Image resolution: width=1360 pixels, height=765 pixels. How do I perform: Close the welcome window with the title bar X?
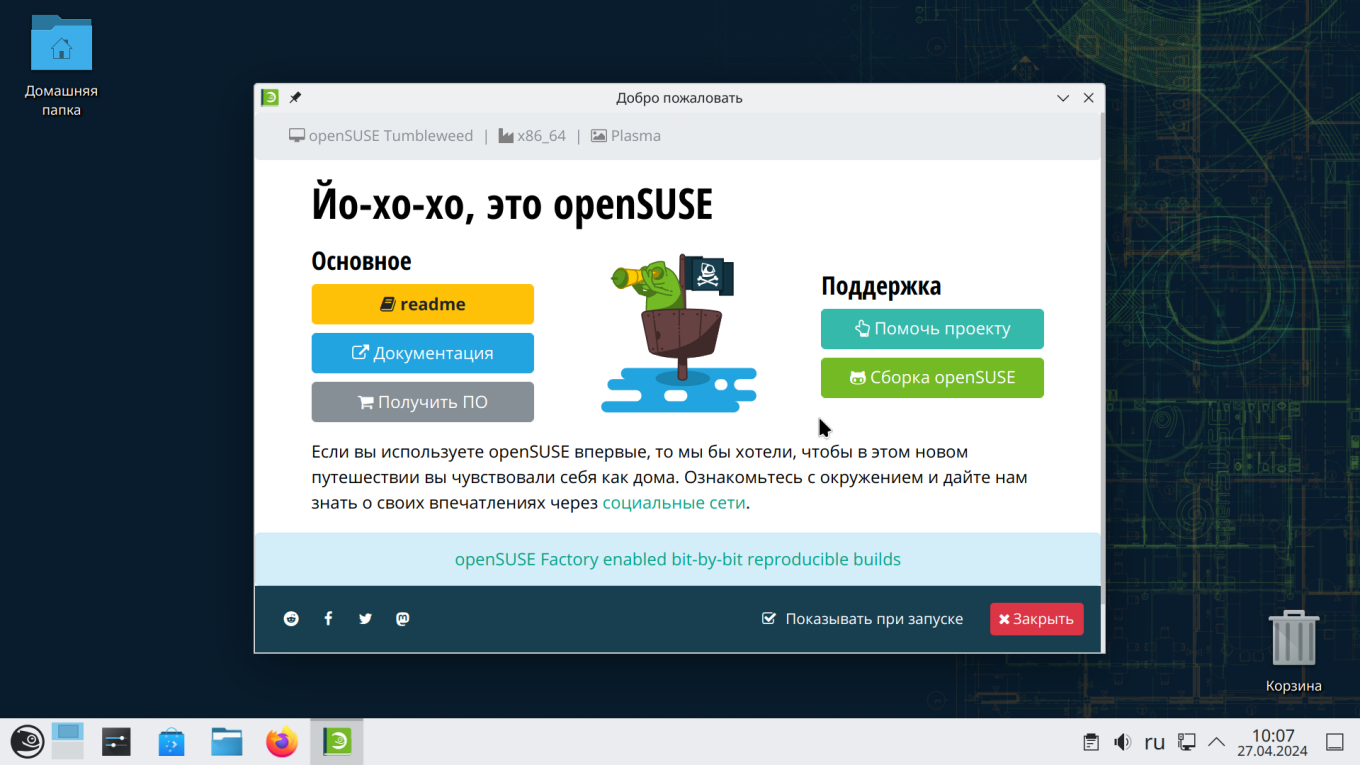[1089, 98]
